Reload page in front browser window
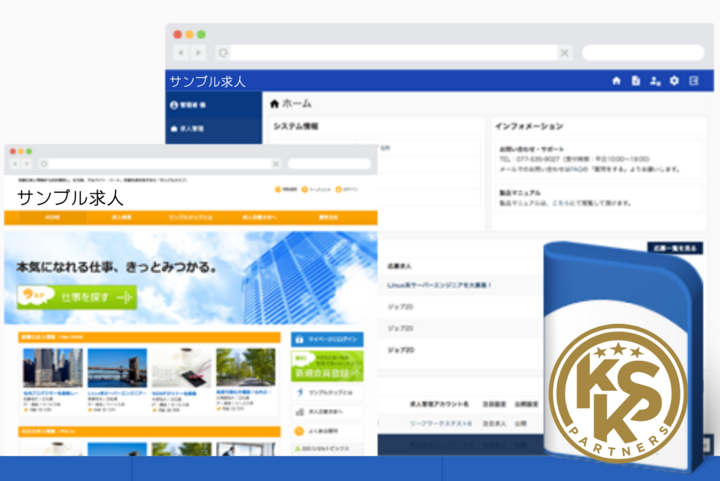 point(44,163)
